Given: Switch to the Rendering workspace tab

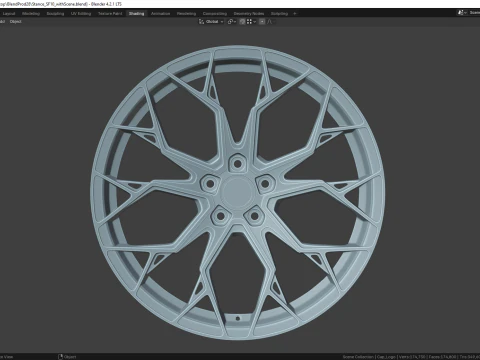Looking at the screenshot, I should (186, 14).
